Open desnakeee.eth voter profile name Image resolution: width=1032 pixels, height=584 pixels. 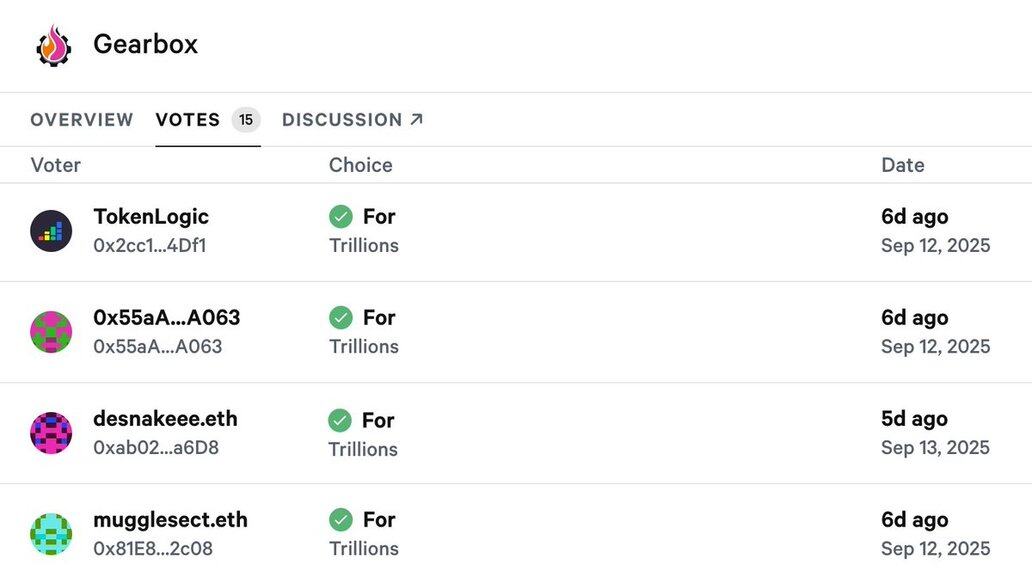(x=165, y=419)
